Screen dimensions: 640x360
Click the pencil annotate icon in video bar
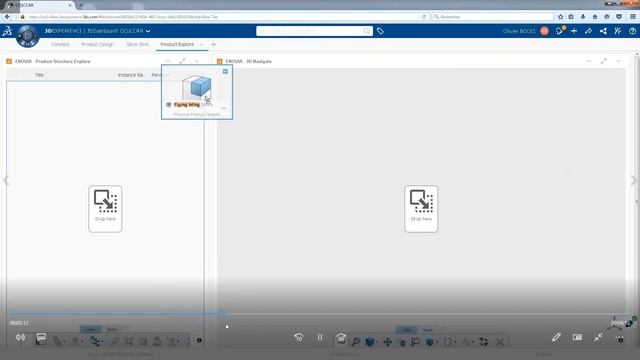[556, 338]
